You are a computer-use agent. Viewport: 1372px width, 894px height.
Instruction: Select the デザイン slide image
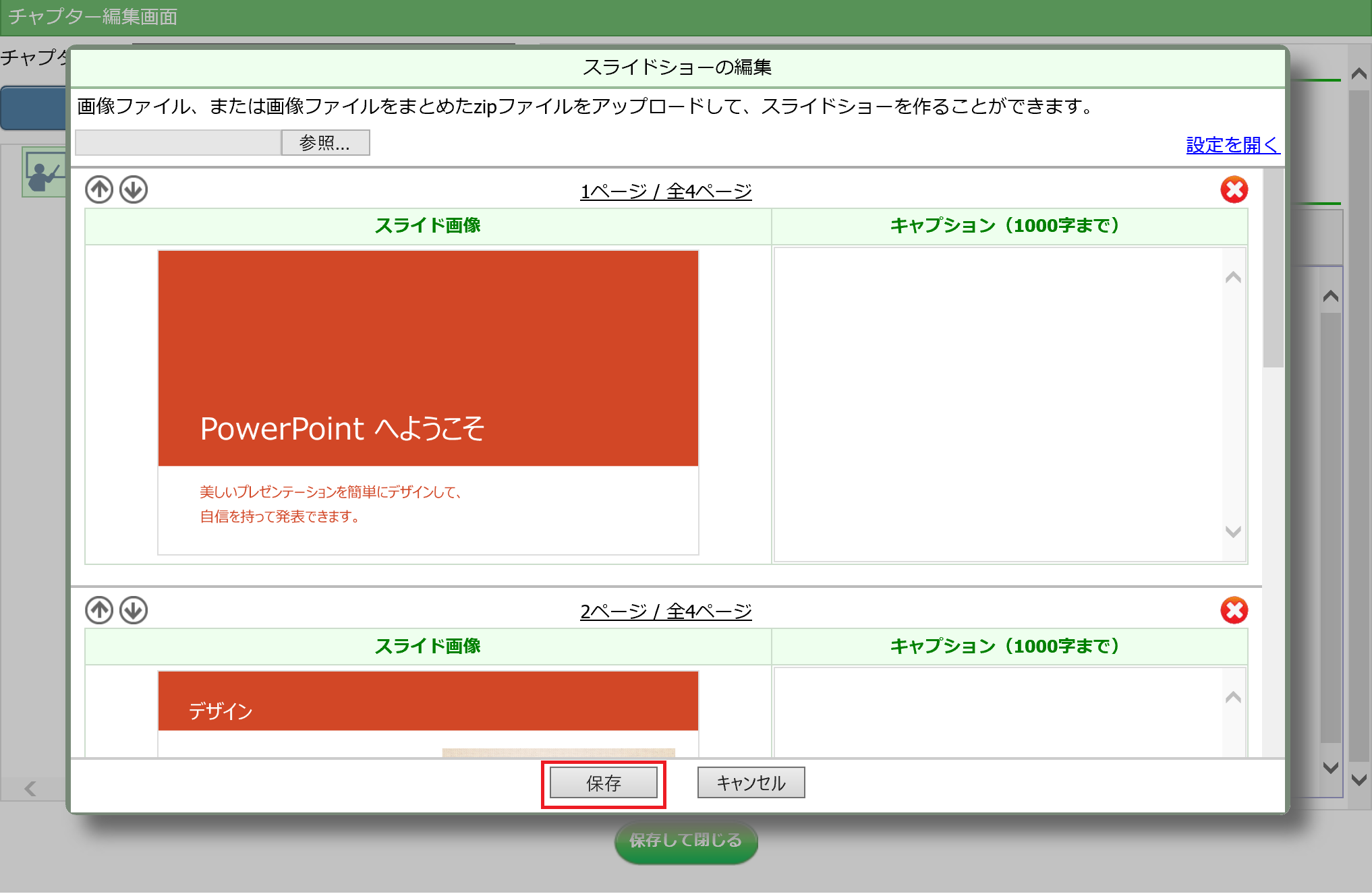pos(428,714)
